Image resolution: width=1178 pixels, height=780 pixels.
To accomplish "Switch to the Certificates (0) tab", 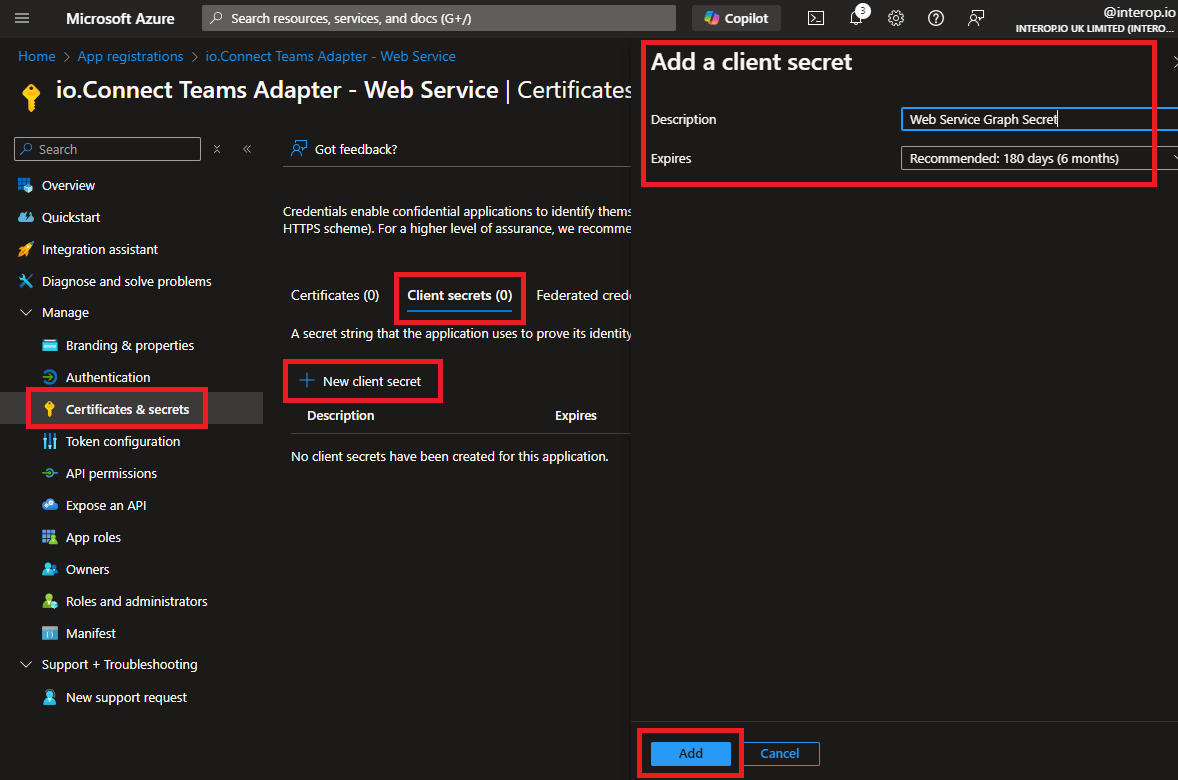I will tap(335, 295).
